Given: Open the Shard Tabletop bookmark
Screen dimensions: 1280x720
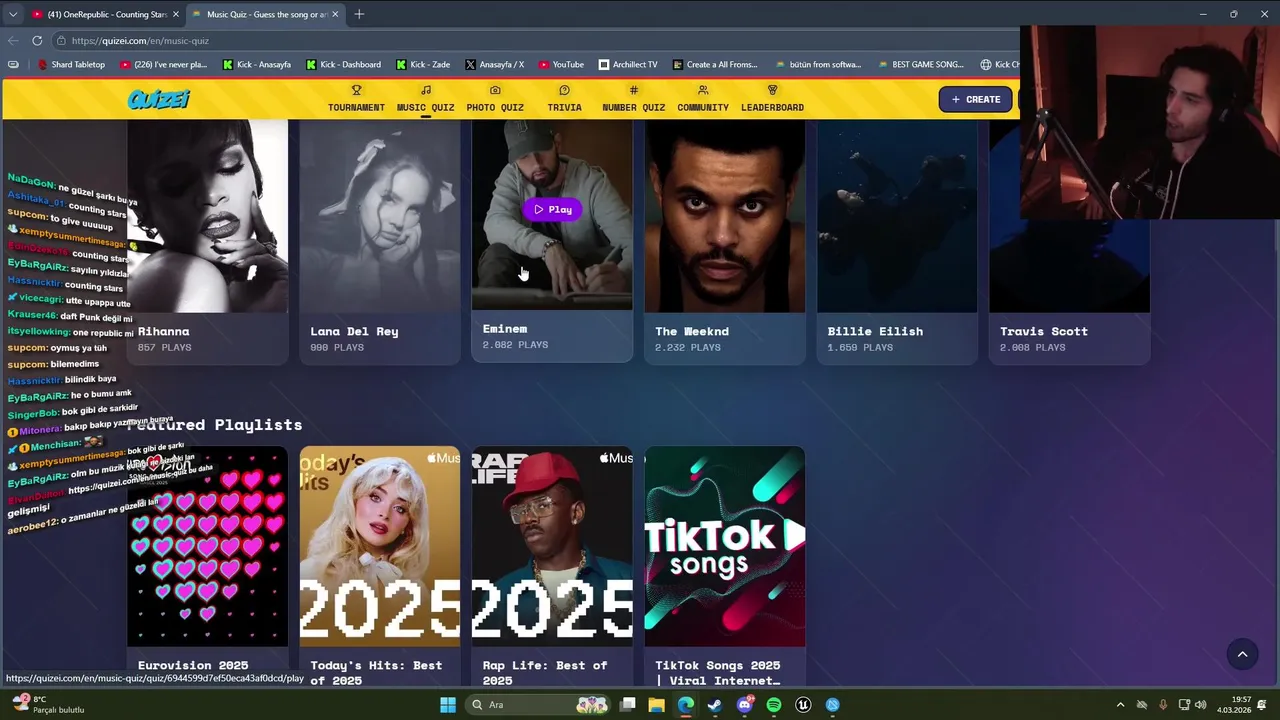Looking at the screenshot, I should click(x=71, y=65).
